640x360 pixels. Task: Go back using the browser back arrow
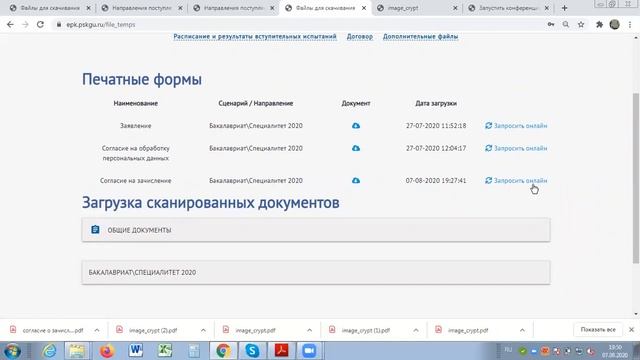click(x=10, y=24)
